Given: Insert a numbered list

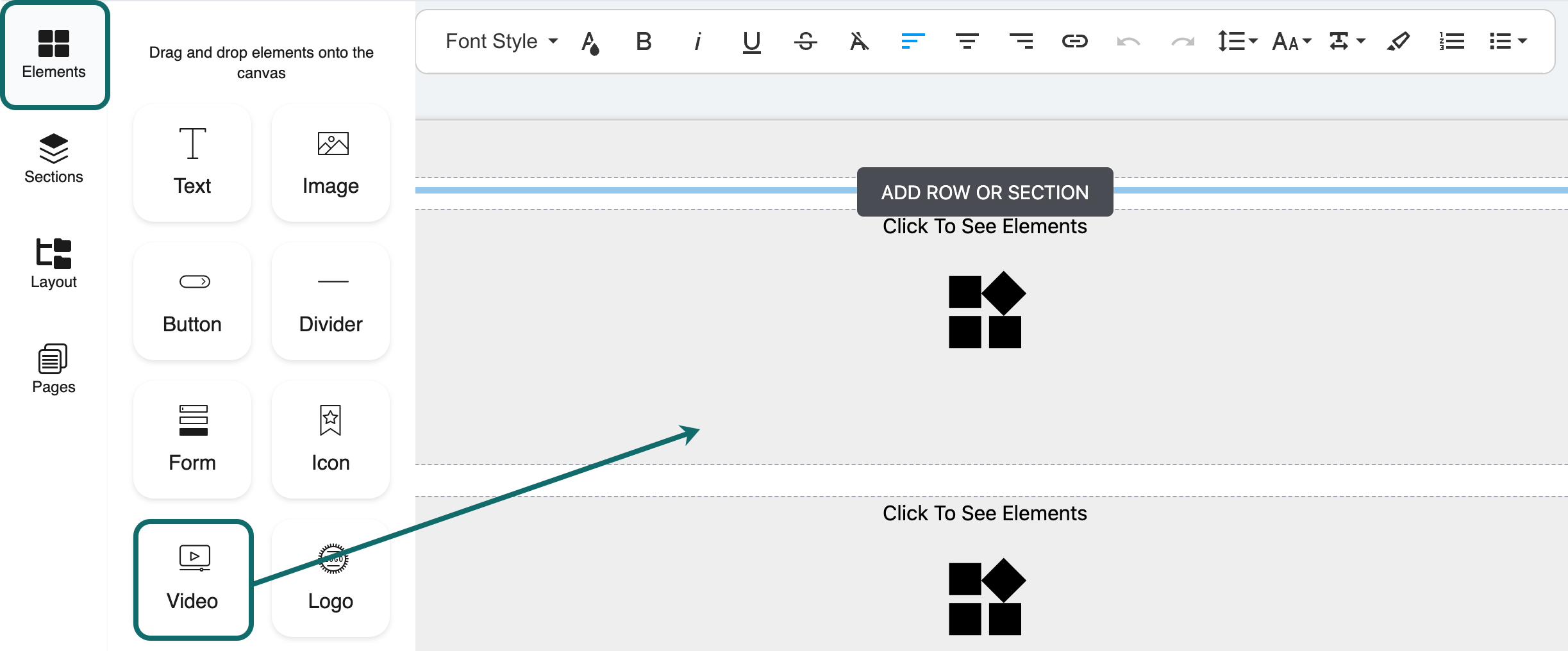Looking at the screenshot, I should tap(1451, 42).
